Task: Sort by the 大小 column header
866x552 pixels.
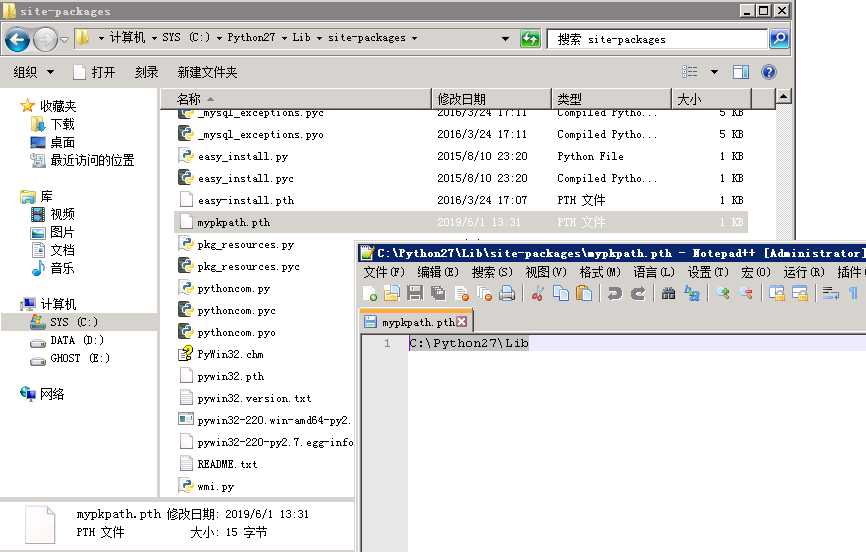Action: (x=712, y=99)
